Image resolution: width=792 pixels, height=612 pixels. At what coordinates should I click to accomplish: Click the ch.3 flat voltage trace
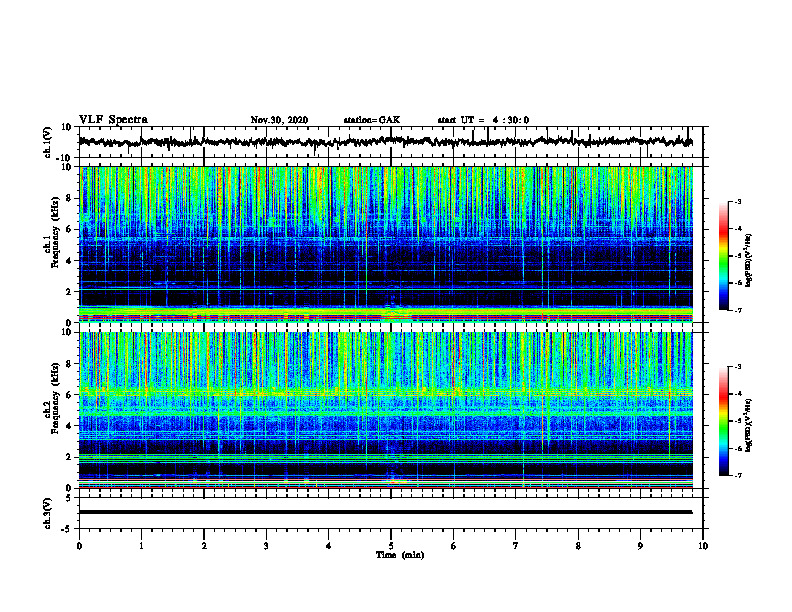(x=385, y=512)
